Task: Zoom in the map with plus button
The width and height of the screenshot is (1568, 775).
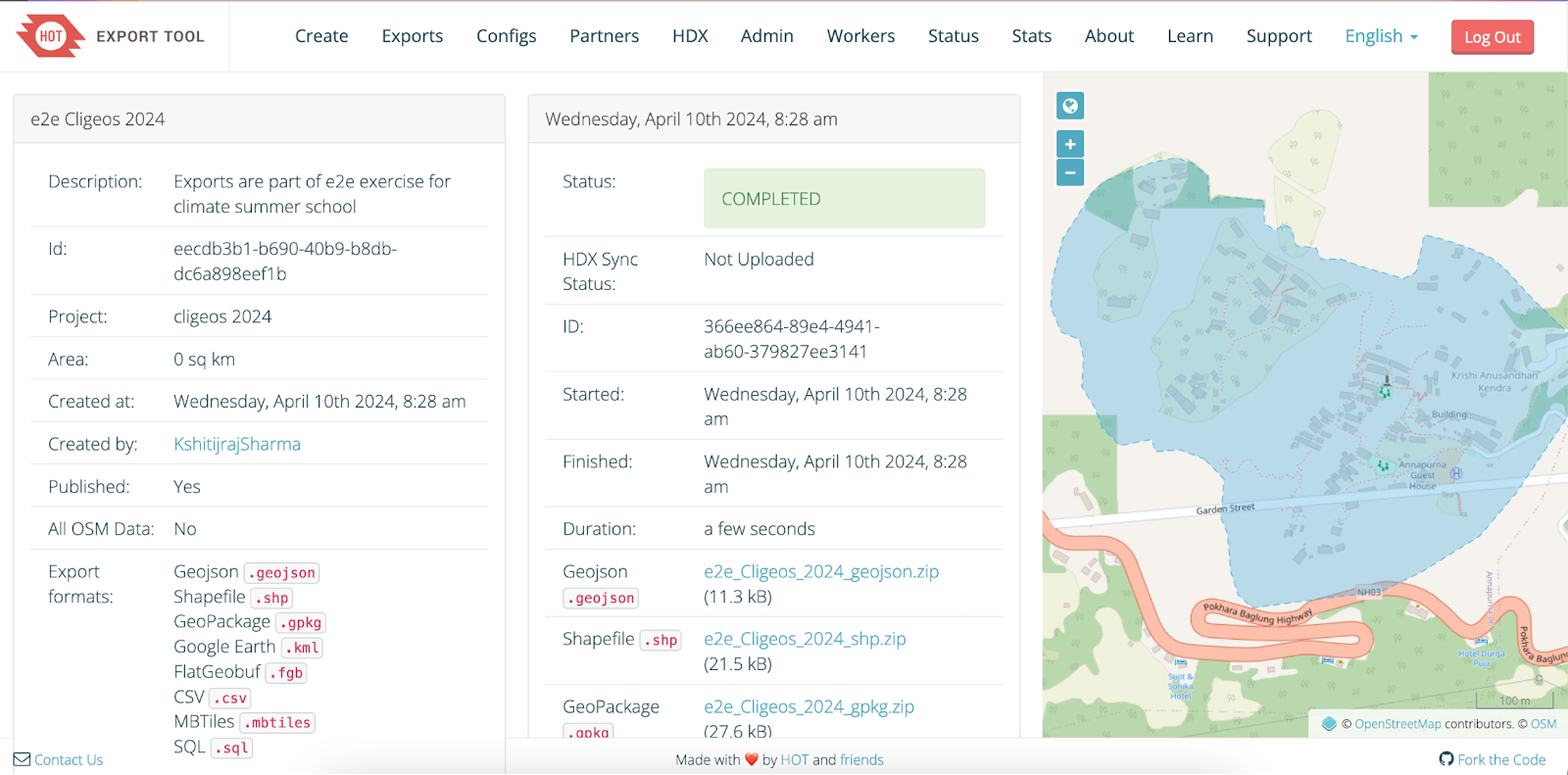Action: (x=1070, y=144)
